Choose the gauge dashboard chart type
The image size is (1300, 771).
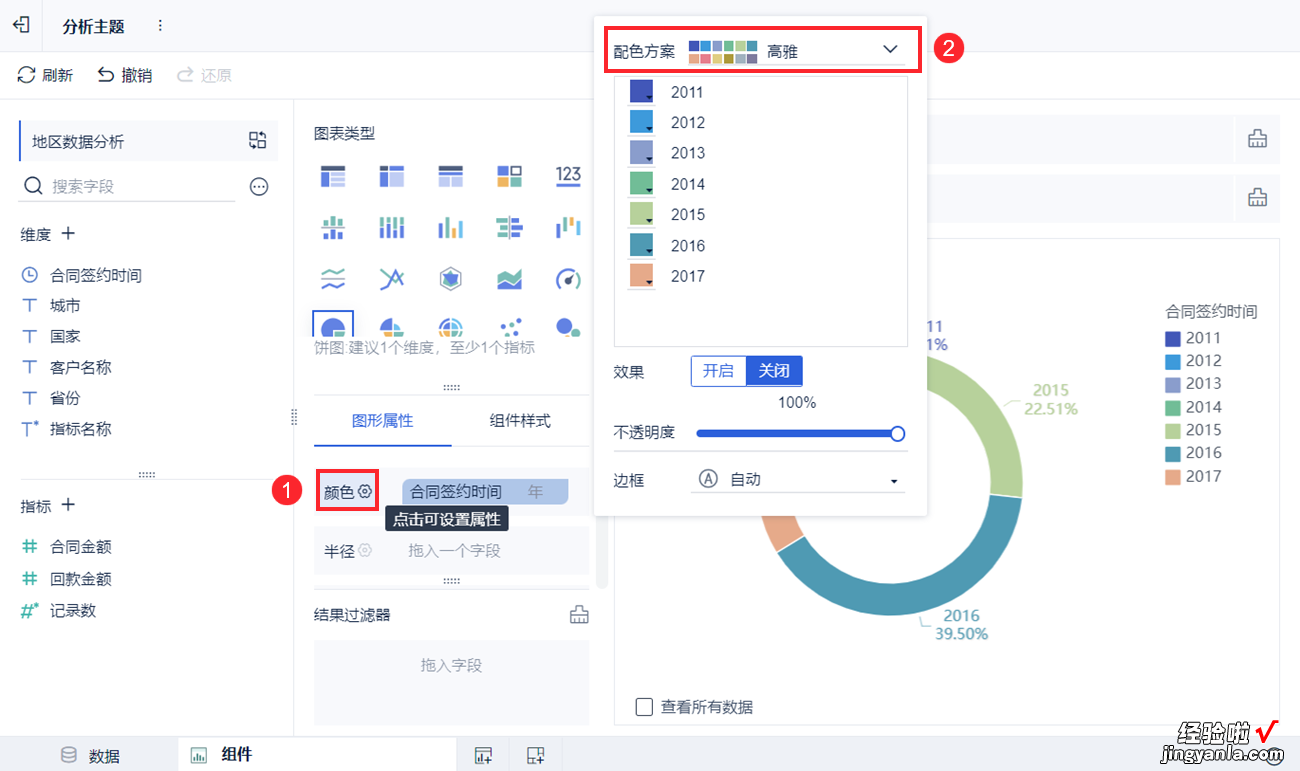point(568,278)
